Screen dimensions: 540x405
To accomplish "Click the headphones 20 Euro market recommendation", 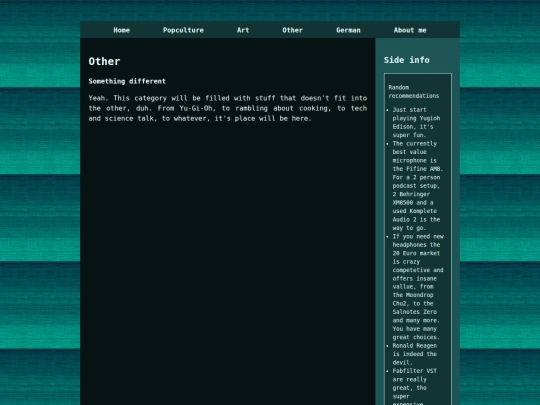I will tap(418, 287).
